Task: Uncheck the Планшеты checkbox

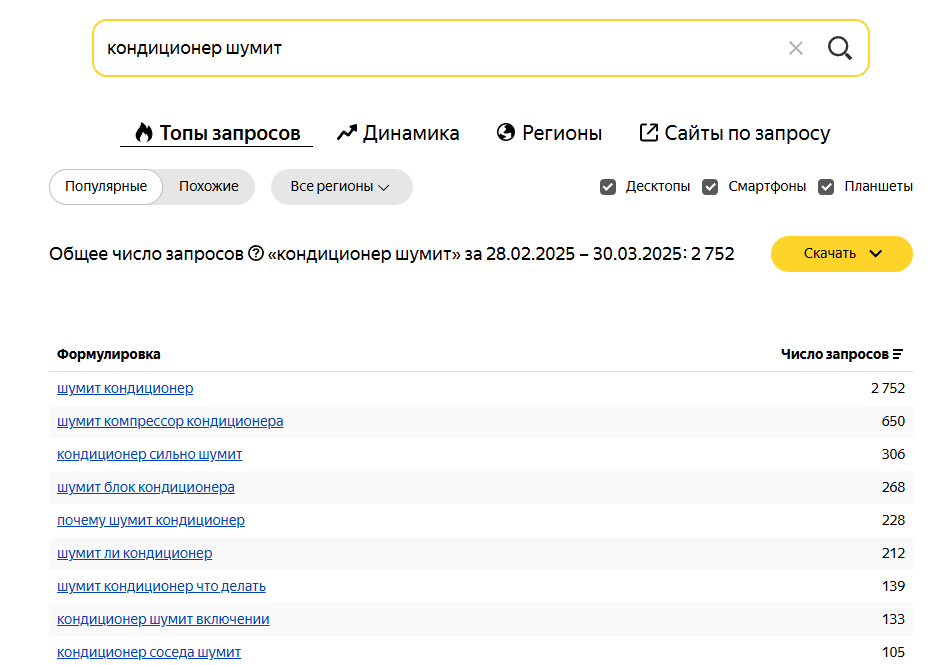Action: coord(826,187)
